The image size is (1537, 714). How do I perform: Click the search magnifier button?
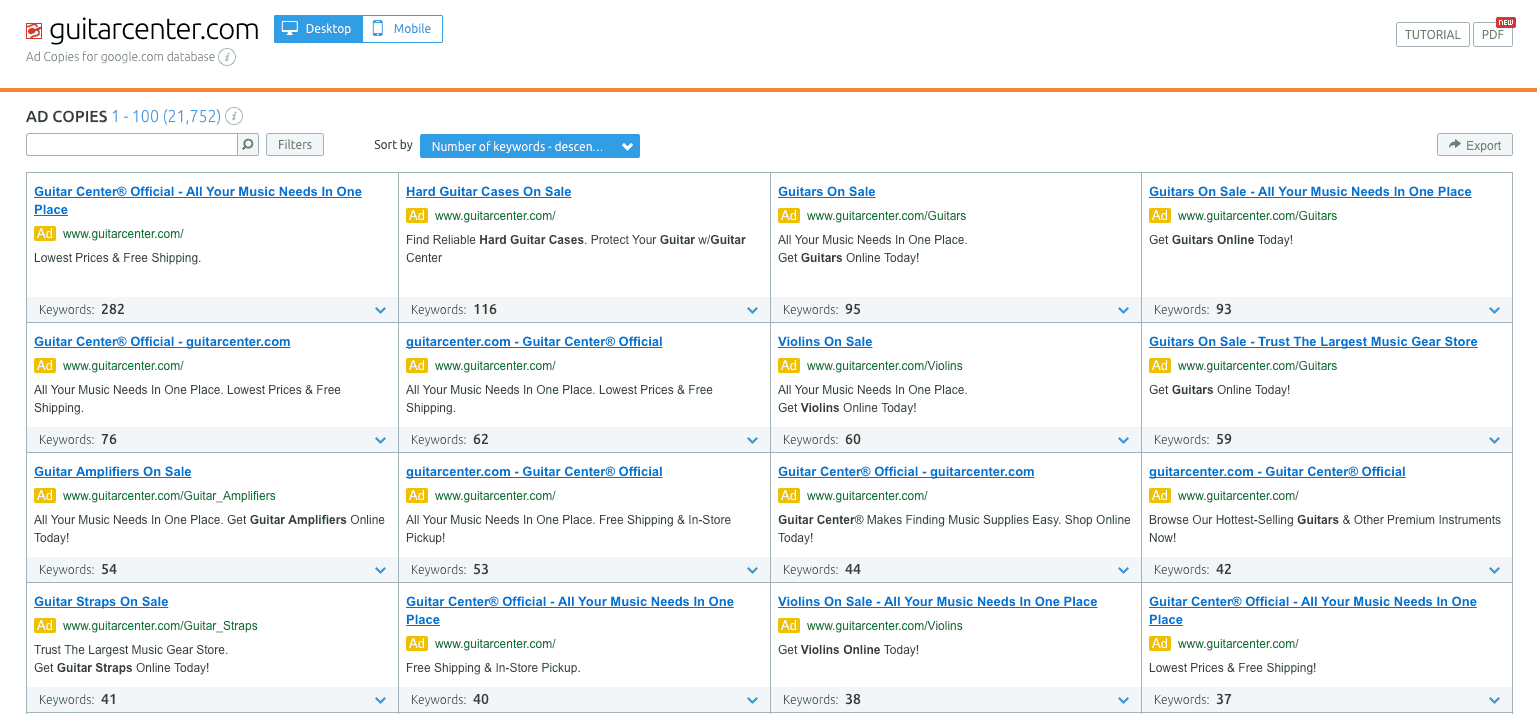pos(248,144)
